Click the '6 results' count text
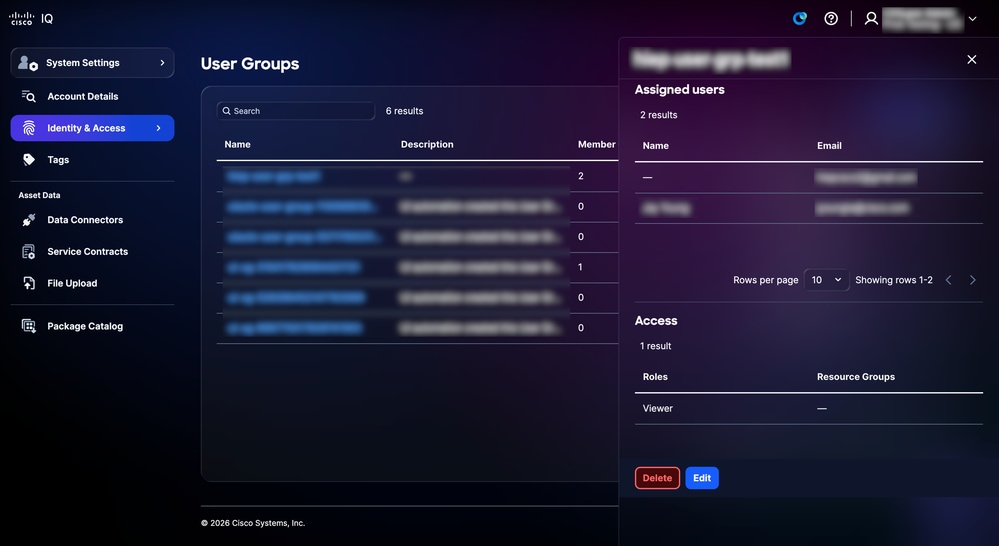The width and height of the screenshot is (999, 546). pos(405,111)
